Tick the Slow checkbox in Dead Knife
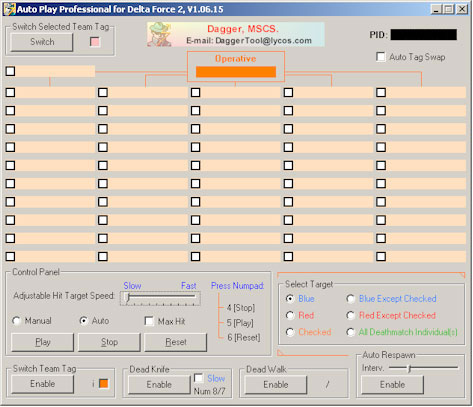Screen dimensions: 473x407 (199, 378)
